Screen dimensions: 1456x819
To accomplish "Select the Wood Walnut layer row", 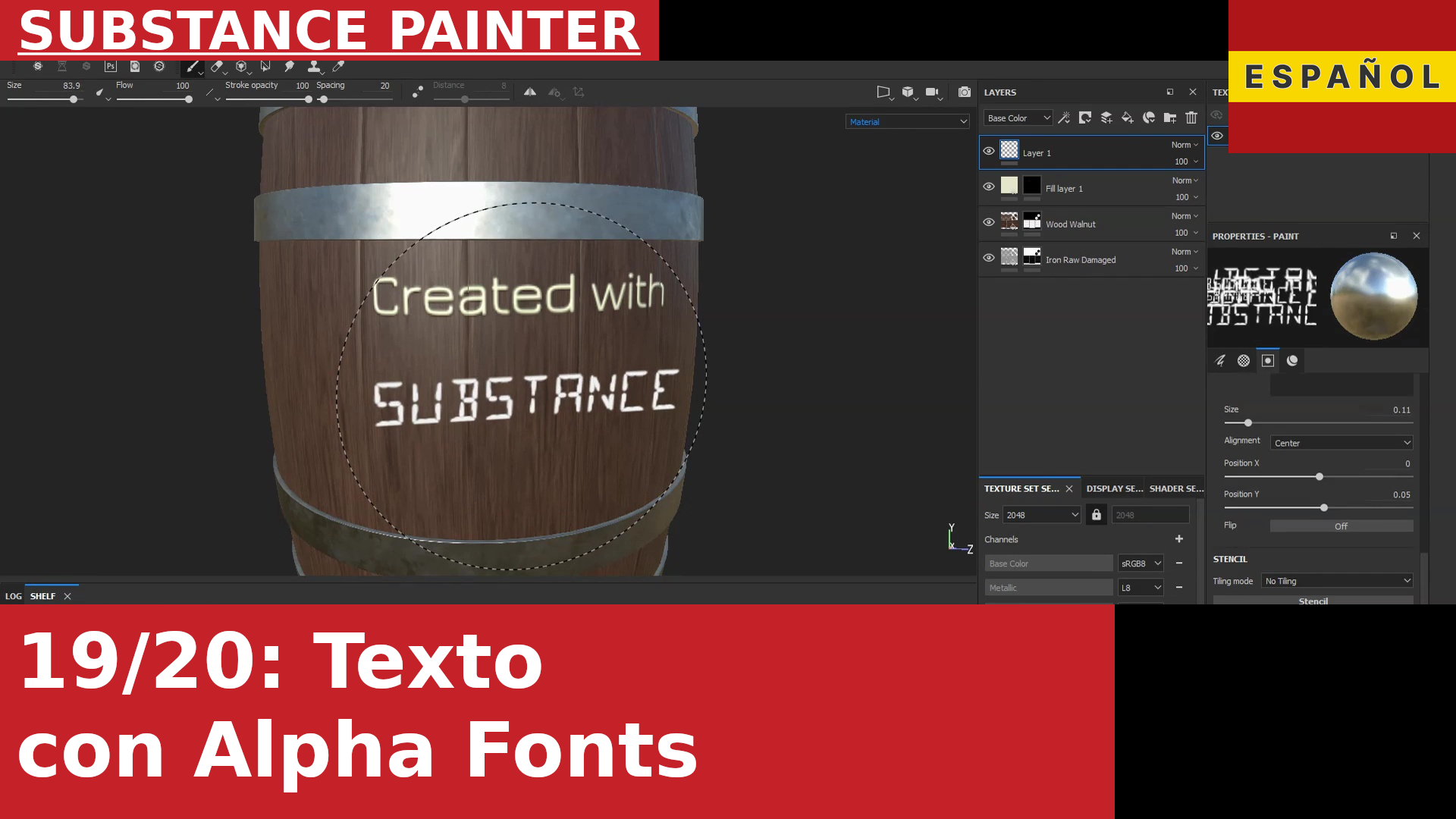I will click(x=1092, y=224).
